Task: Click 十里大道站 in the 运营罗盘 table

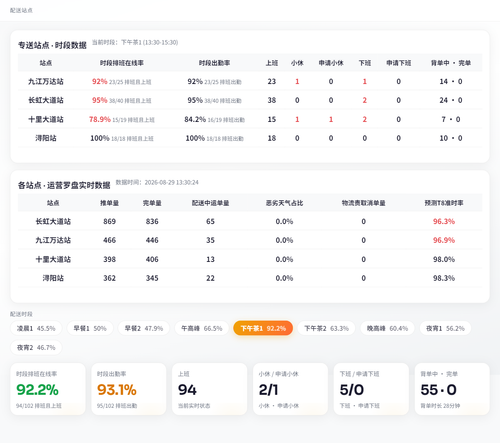Action: (x=53, y=259)
